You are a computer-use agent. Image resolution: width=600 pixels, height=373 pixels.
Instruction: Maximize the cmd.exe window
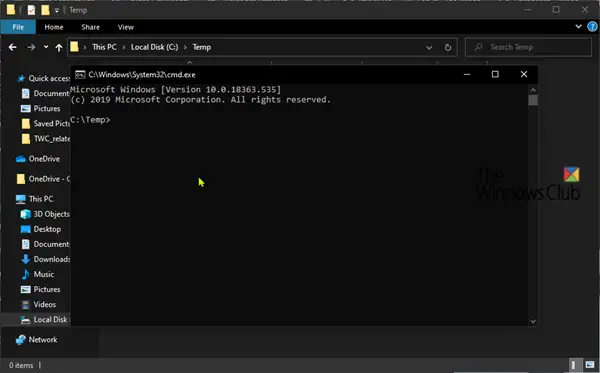click(495, 74)
